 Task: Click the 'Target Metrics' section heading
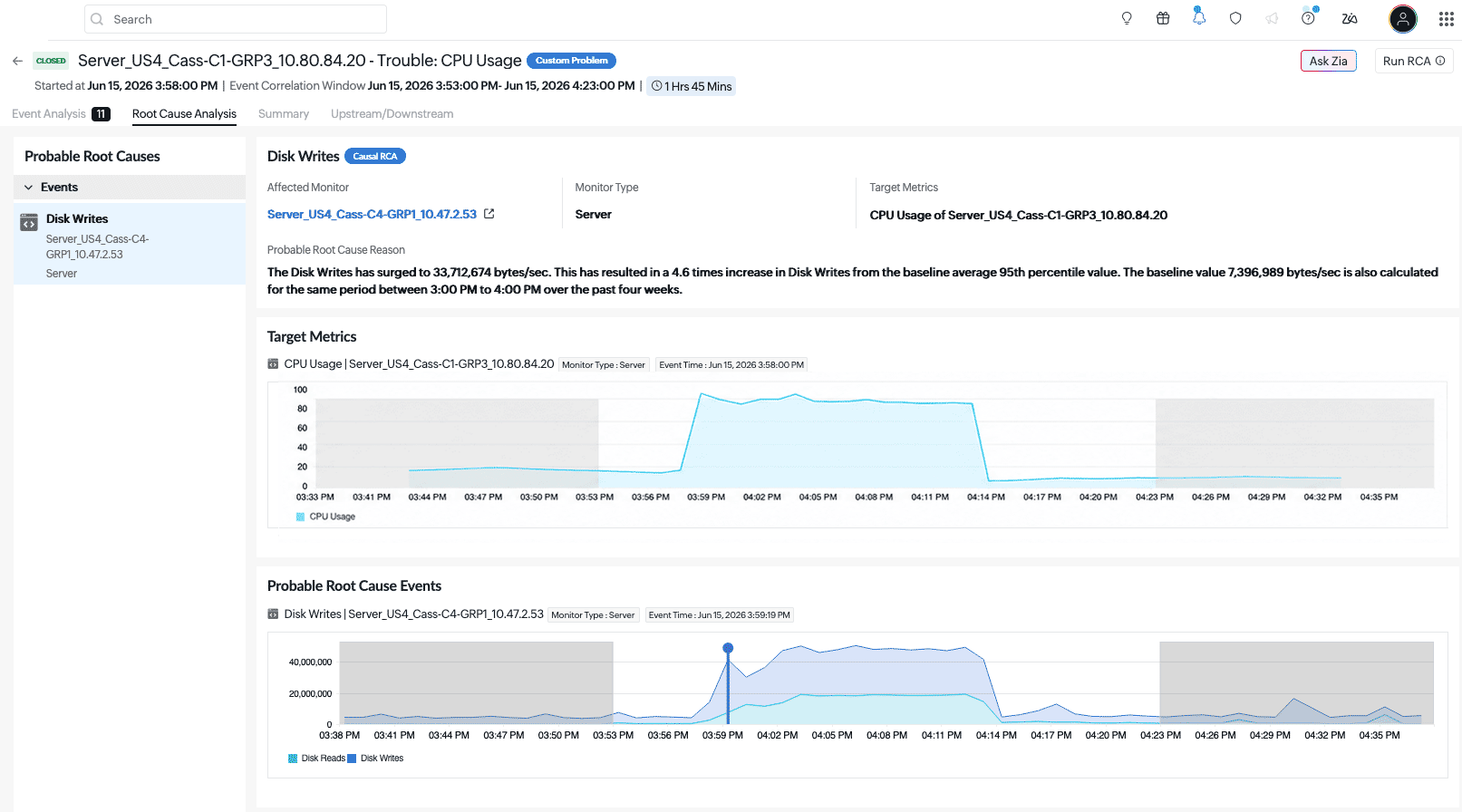312,336
